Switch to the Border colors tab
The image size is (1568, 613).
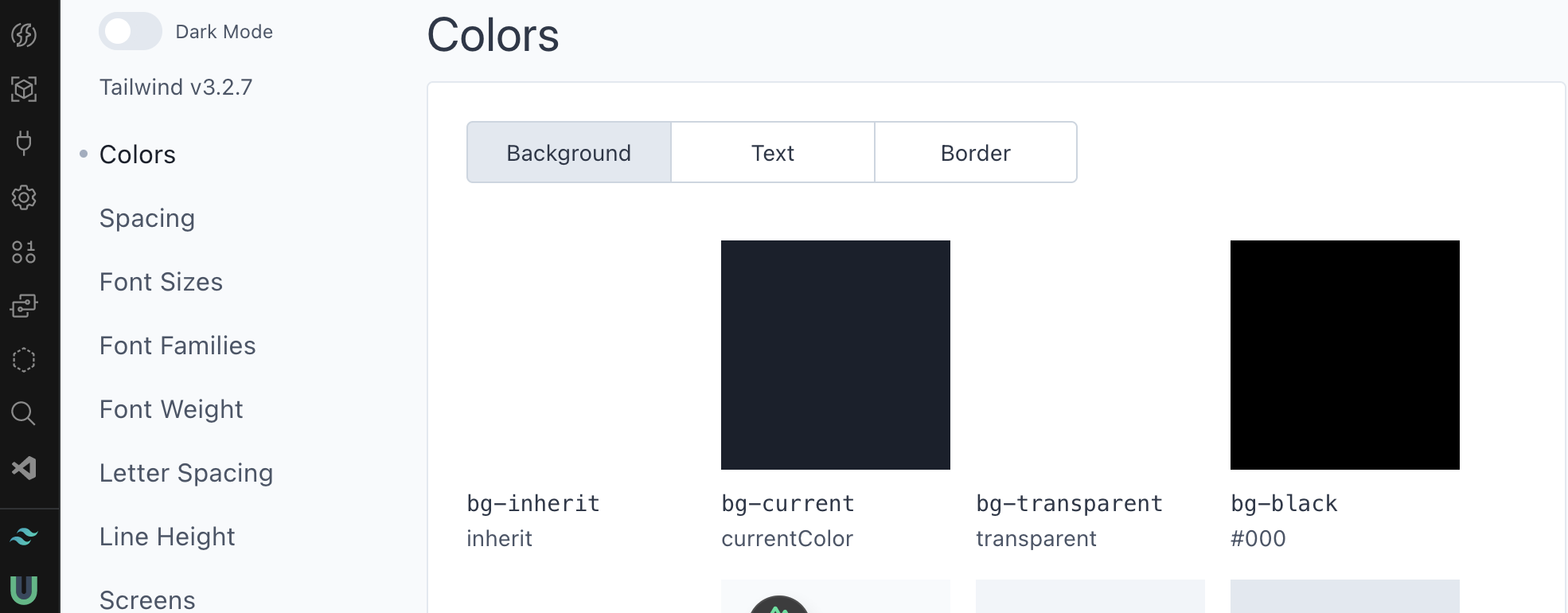point(975,153)
